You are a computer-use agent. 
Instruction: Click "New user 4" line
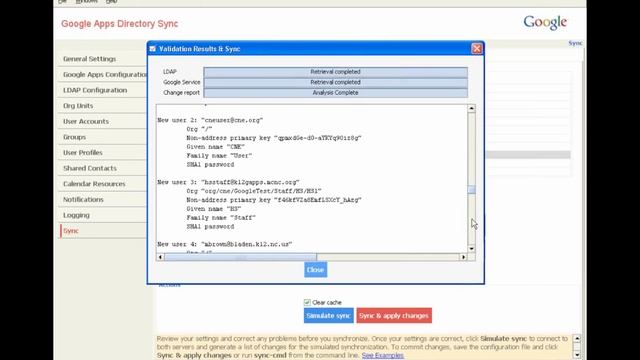tap(225, 244)
